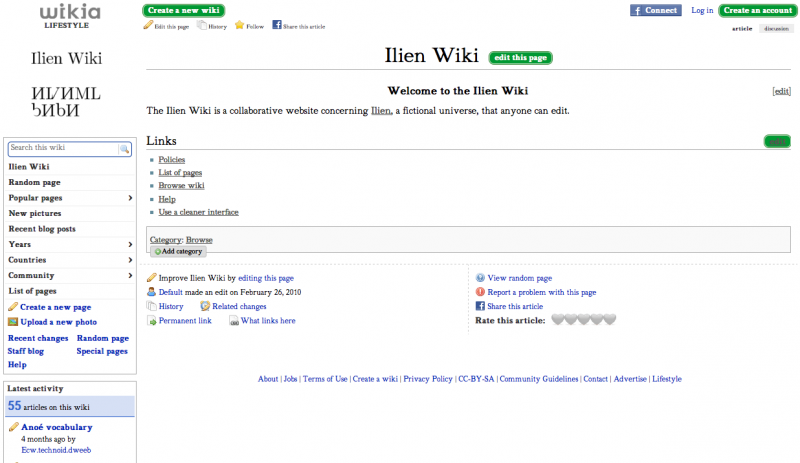This screenshot has height=463, width=800.
Task: Expand the Years submenu
Action: pyautogui.click(x=131, y=244)
